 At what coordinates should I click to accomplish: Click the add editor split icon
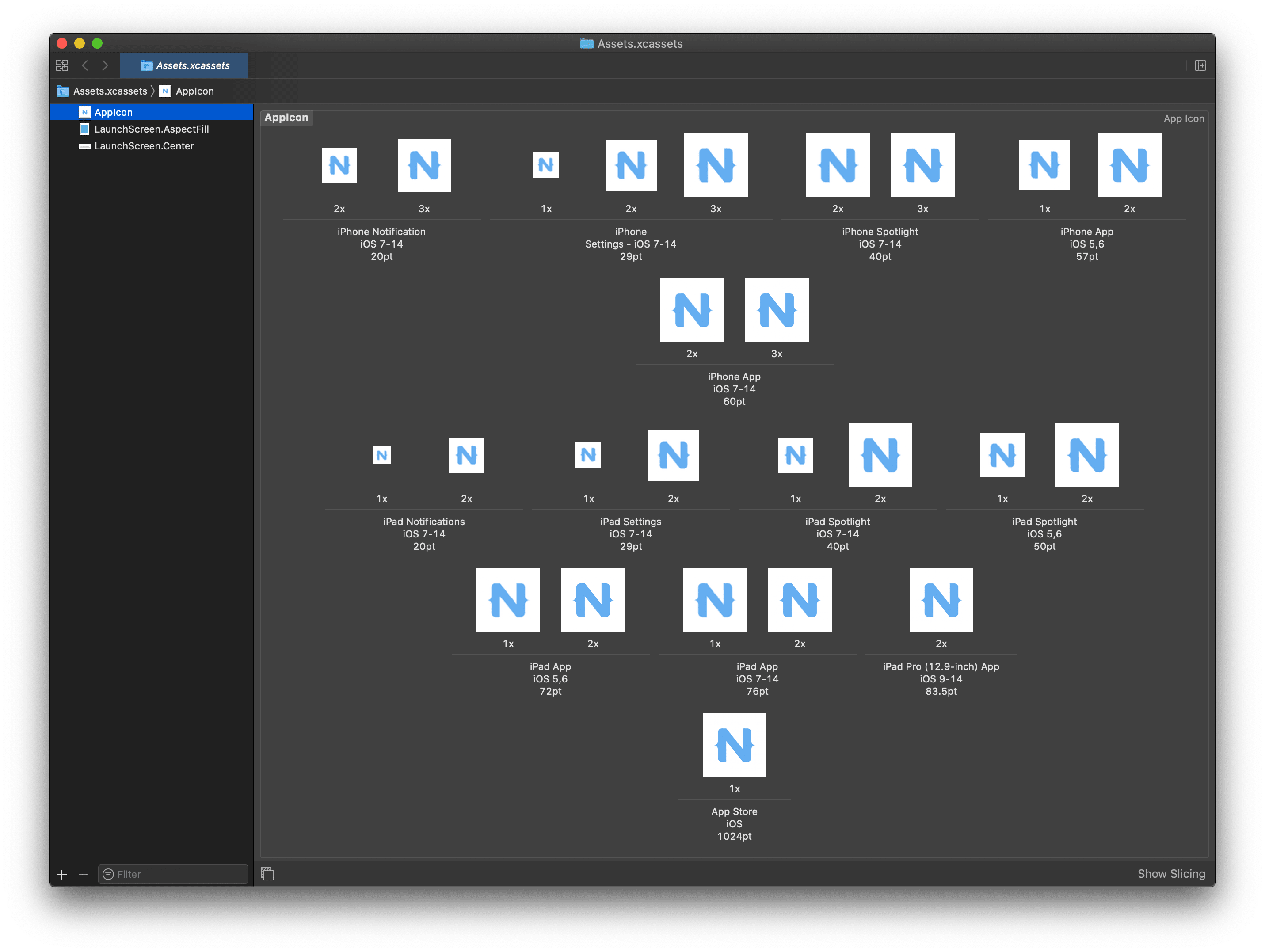(1200, 66)
